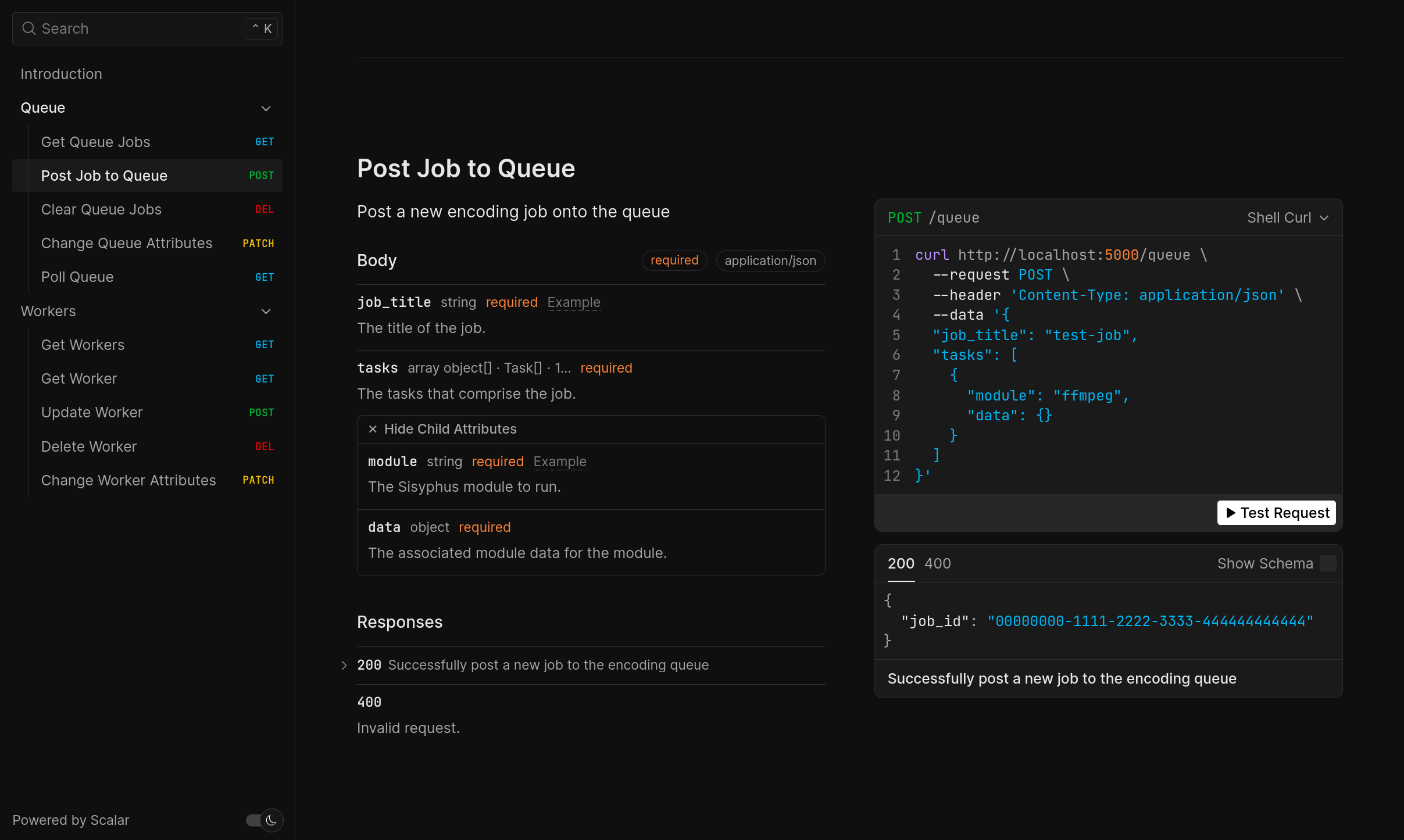Click the X icon beside Hide Child Attributes
The height and width of the screenshot is (840, 1404).
[373, 429]
